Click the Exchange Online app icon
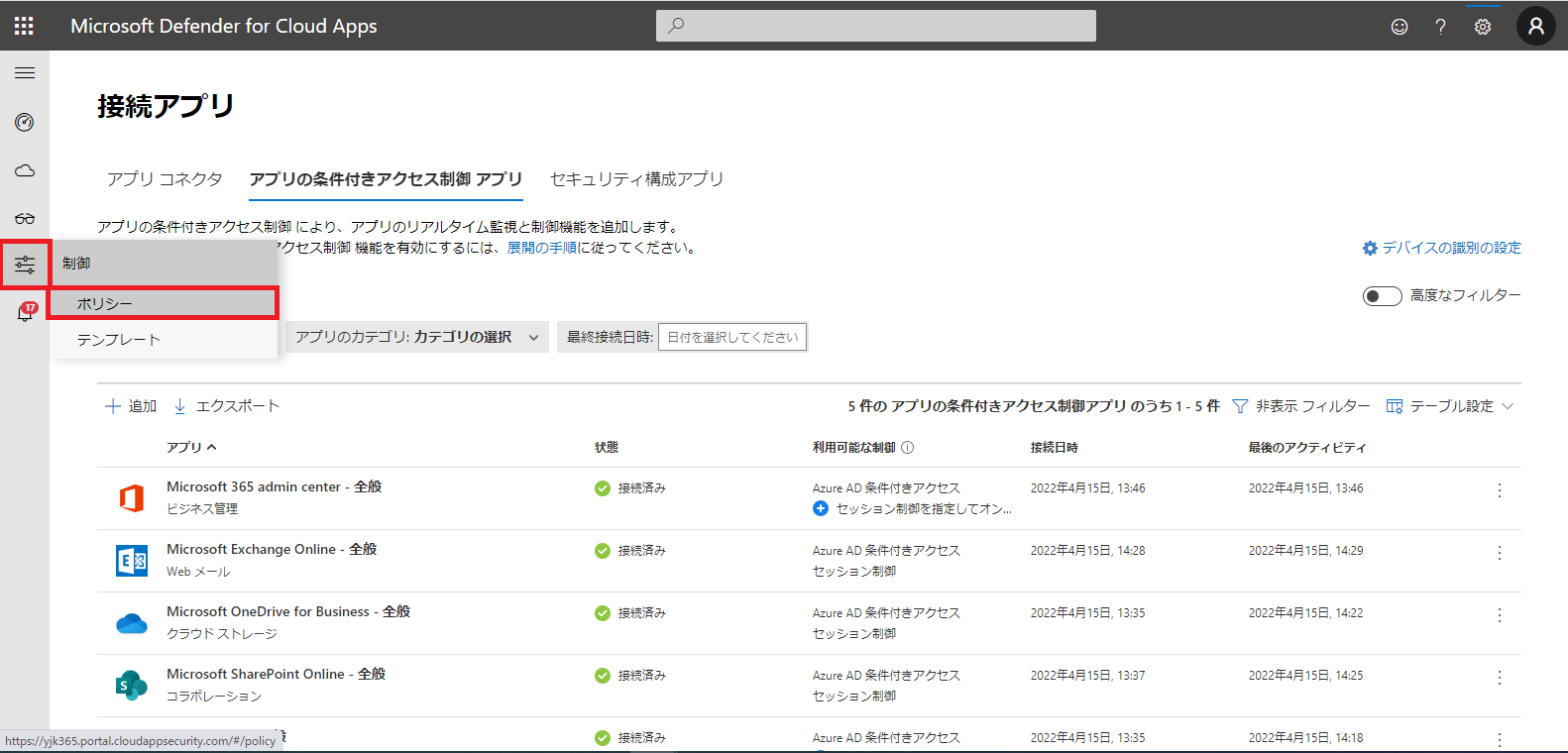The width and height of the screenshot is (1568, 753). (x=132, y=561)
